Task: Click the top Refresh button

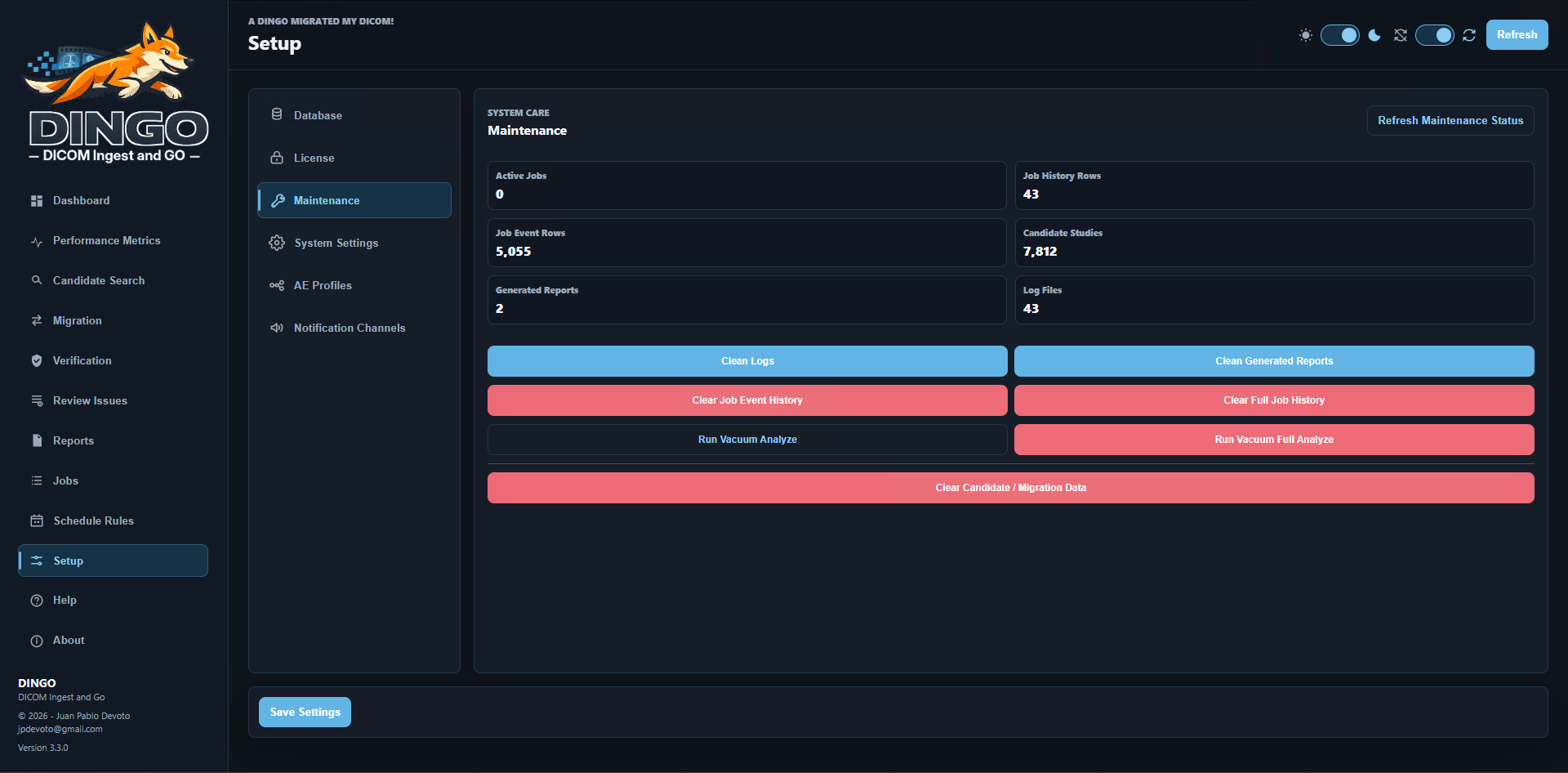Action: tap(1517, 35)
